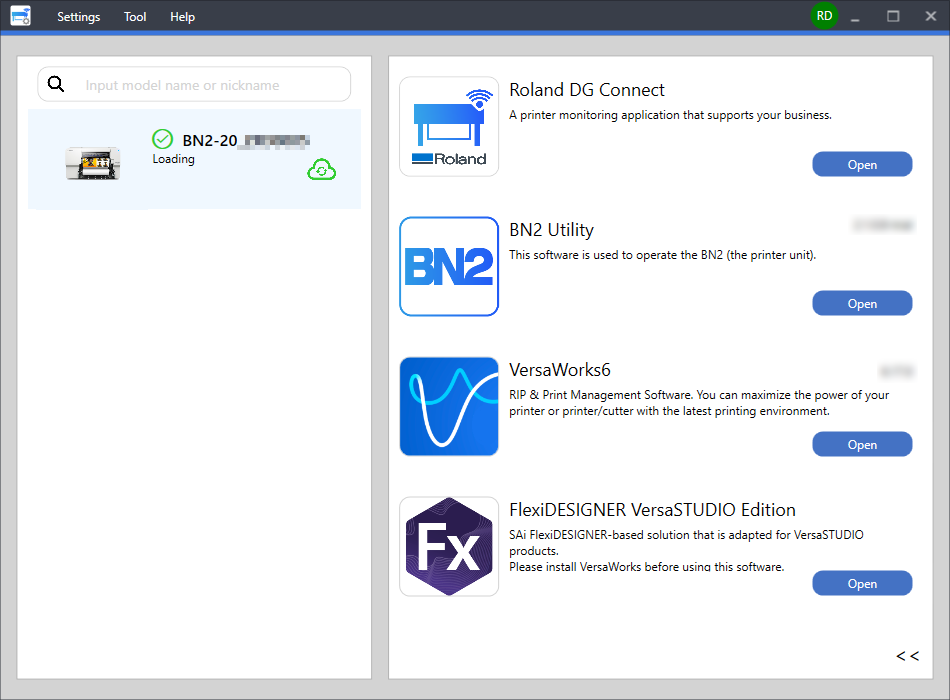Click the search magnifier icon
This screenshot has height=700, width=950.
point(56,84)
